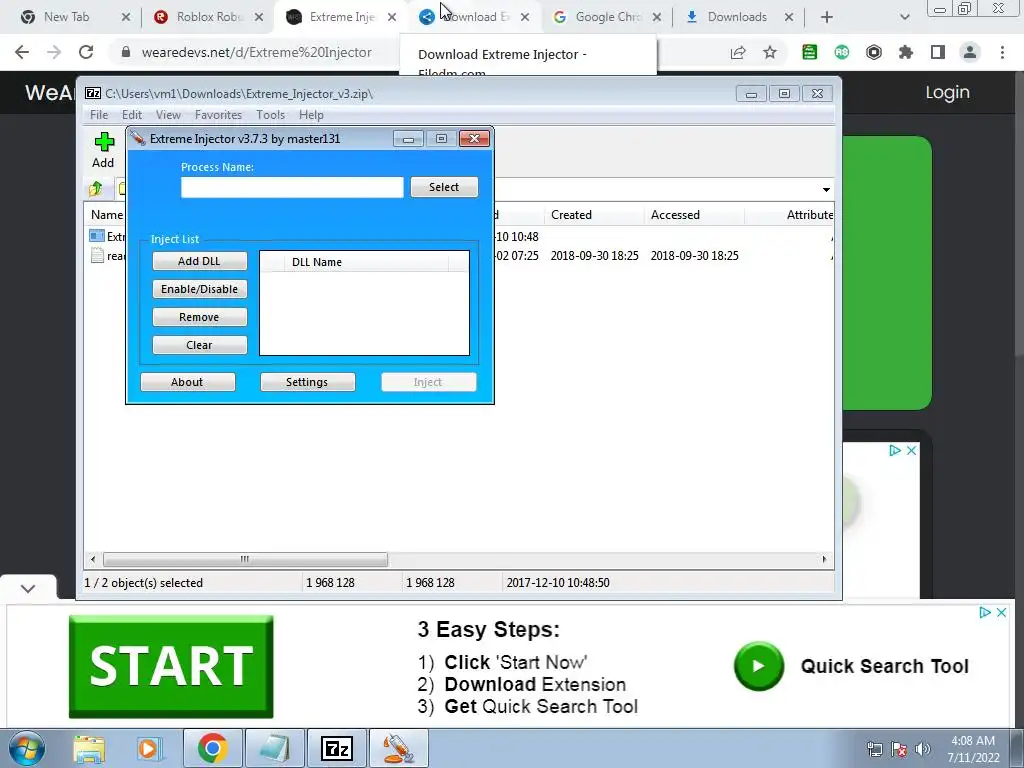The image size is (1024, 768).
Task: Click the Extreme Injector file icon in list
Action: 97,236
